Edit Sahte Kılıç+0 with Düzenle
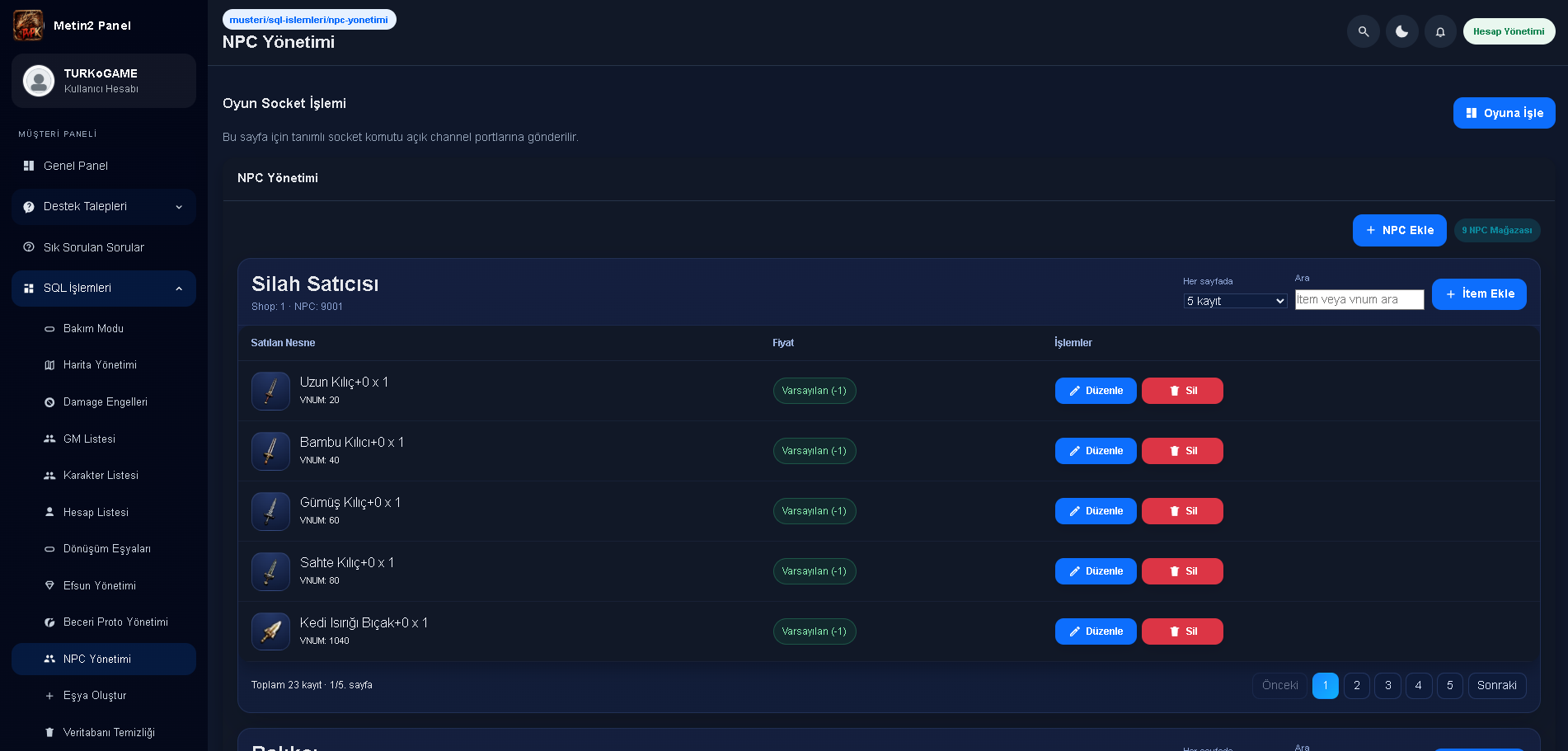 [1096, 571]
